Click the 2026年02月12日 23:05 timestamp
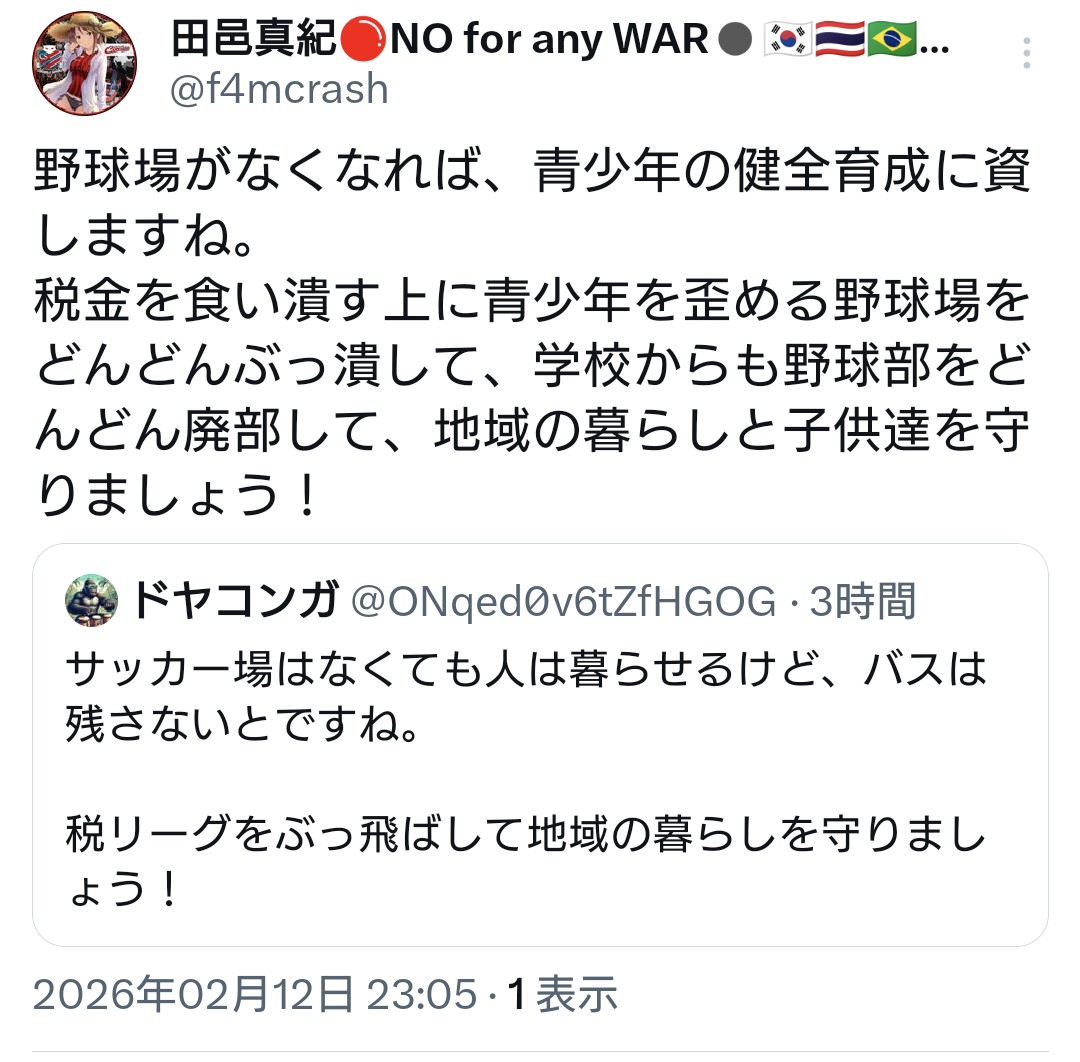Image resolution: width=1080 pixels, height=1062 pixels. pos(255,995)
